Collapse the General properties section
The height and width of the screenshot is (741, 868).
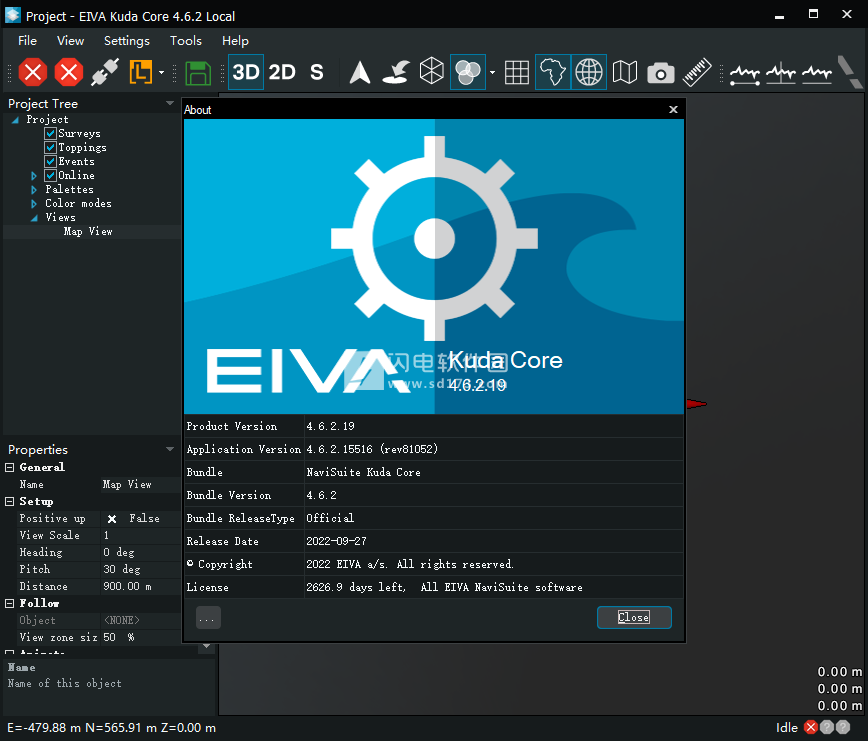click(x=9, y=468)
